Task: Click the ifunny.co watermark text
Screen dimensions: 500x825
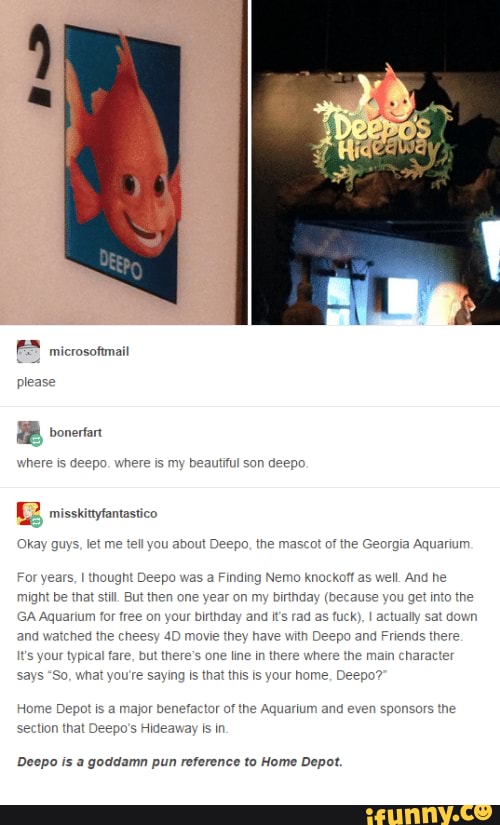Action: pos(429,814)
